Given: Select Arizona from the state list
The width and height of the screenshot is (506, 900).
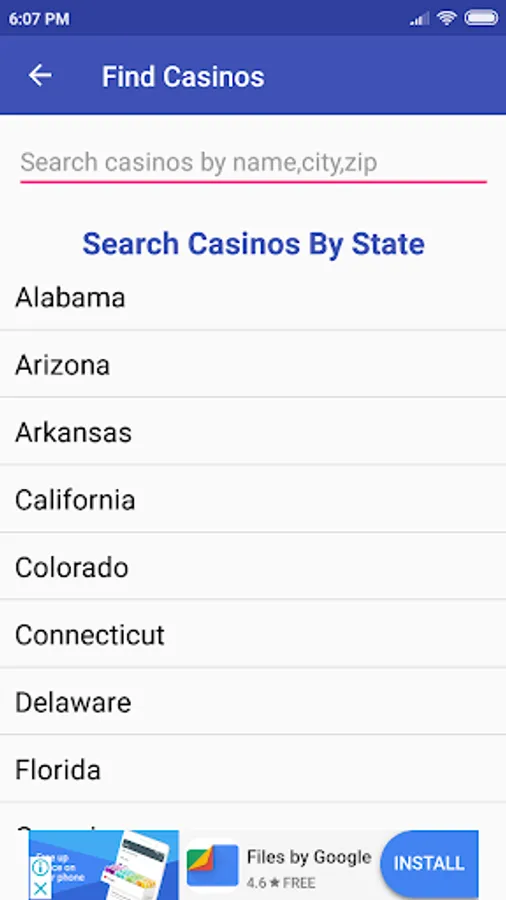Looking at the screenshot, I should pos(253,364).
